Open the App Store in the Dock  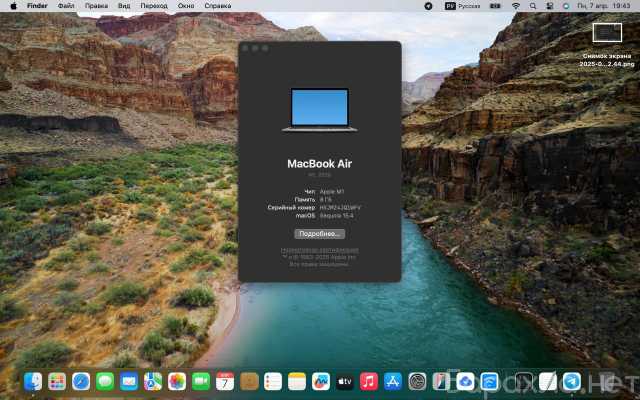pos(393,382)
